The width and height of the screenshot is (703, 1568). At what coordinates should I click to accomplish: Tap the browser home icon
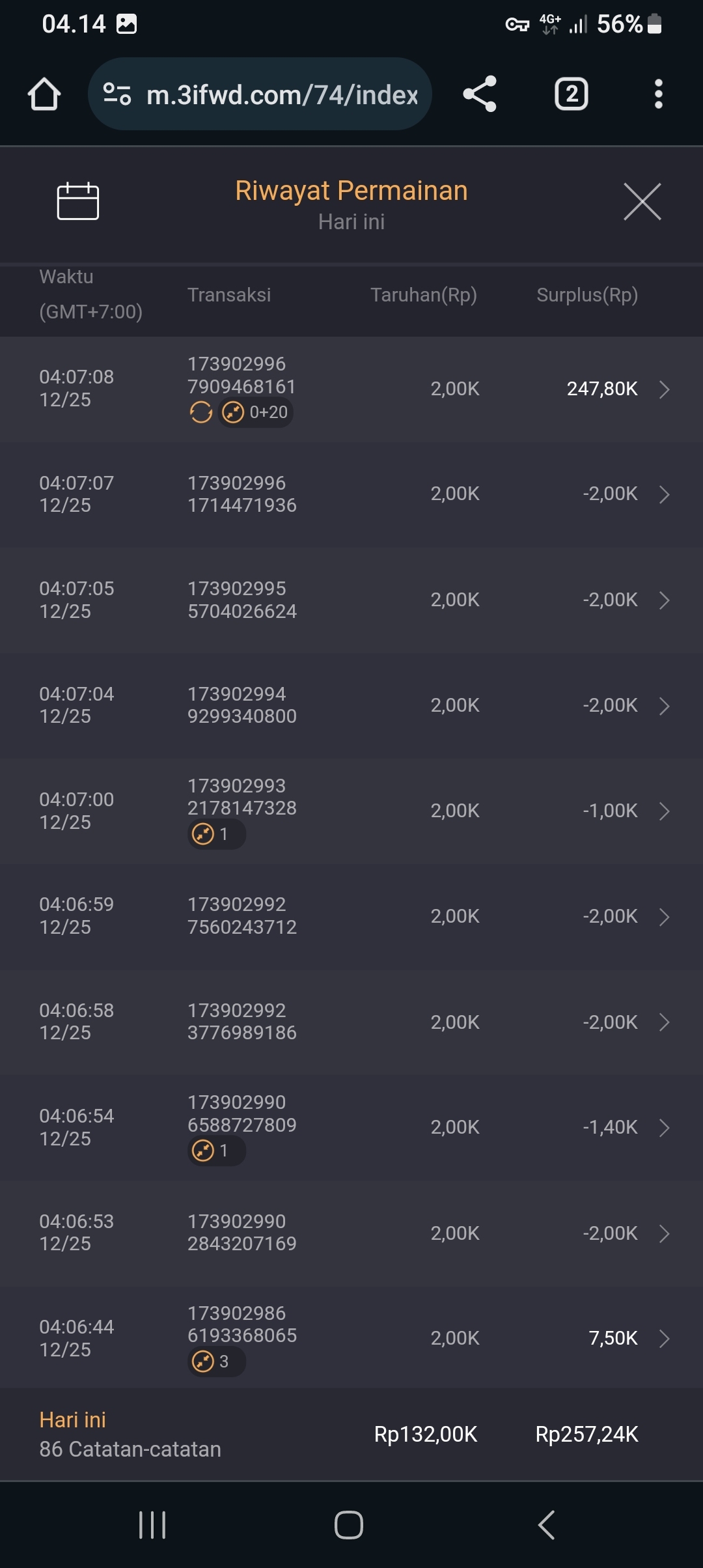tap(44, 94)
